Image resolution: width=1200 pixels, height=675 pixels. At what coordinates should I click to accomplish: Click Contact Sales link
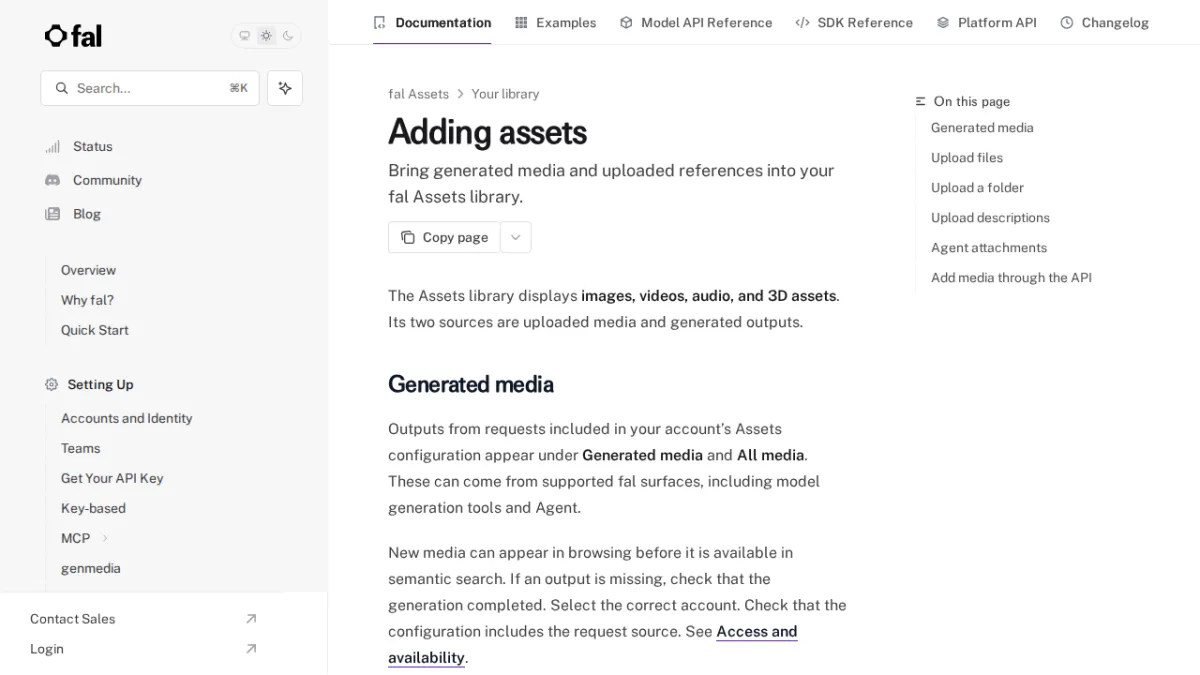73,619
